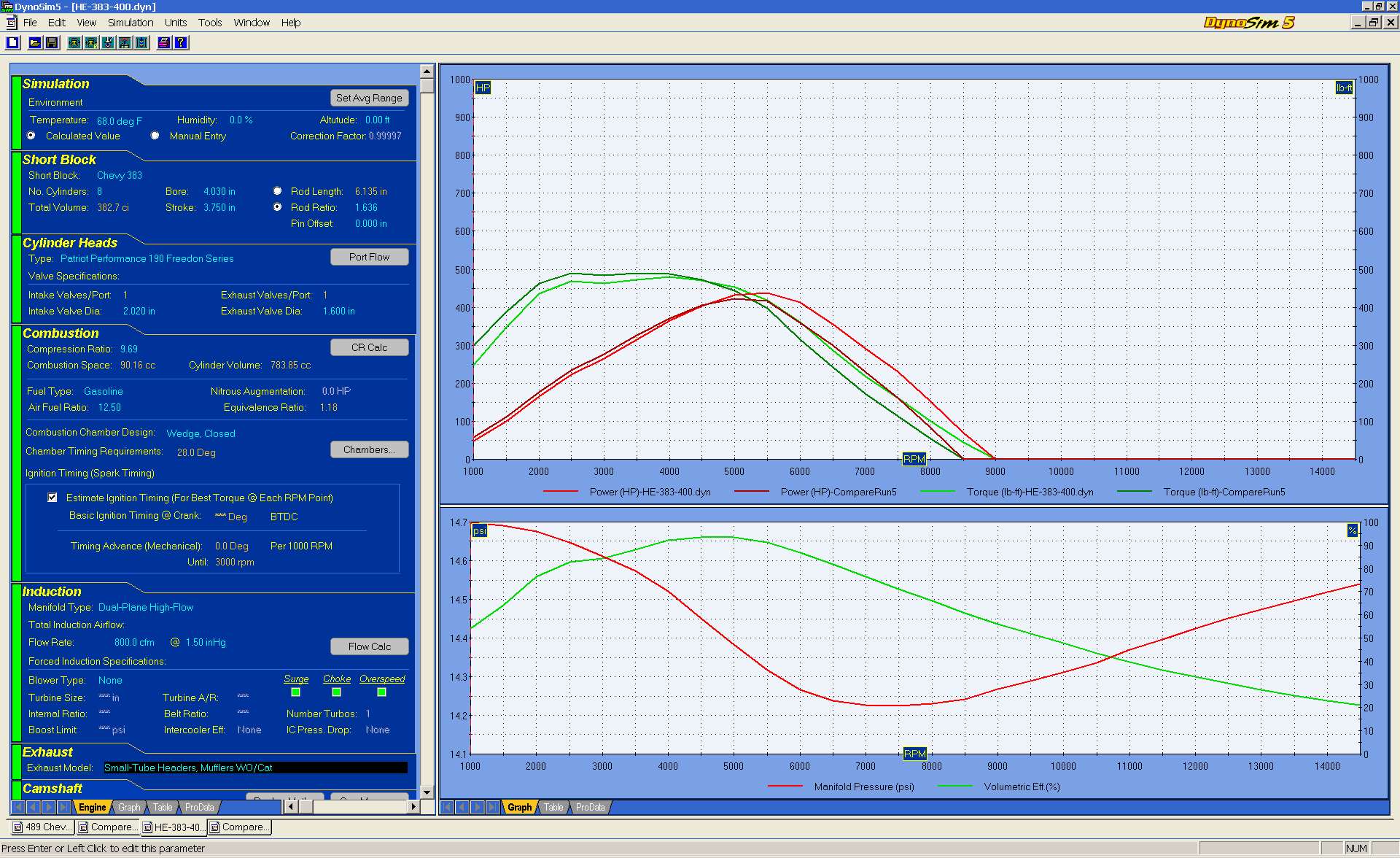Image resolution: width=1400 pixels, height=858 pixels.
Task: Click the CR Calc button
Action: click(369, 347)
